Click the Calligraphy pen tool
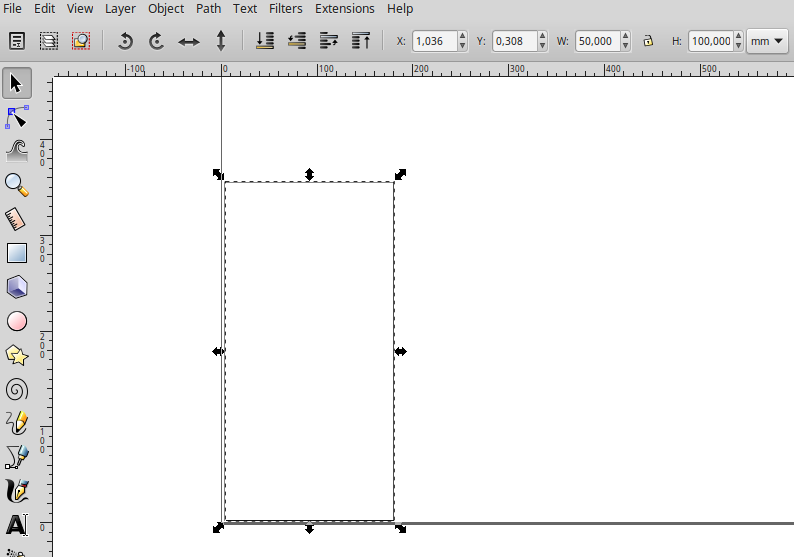 pyautogui.click(x=17, y=491)
